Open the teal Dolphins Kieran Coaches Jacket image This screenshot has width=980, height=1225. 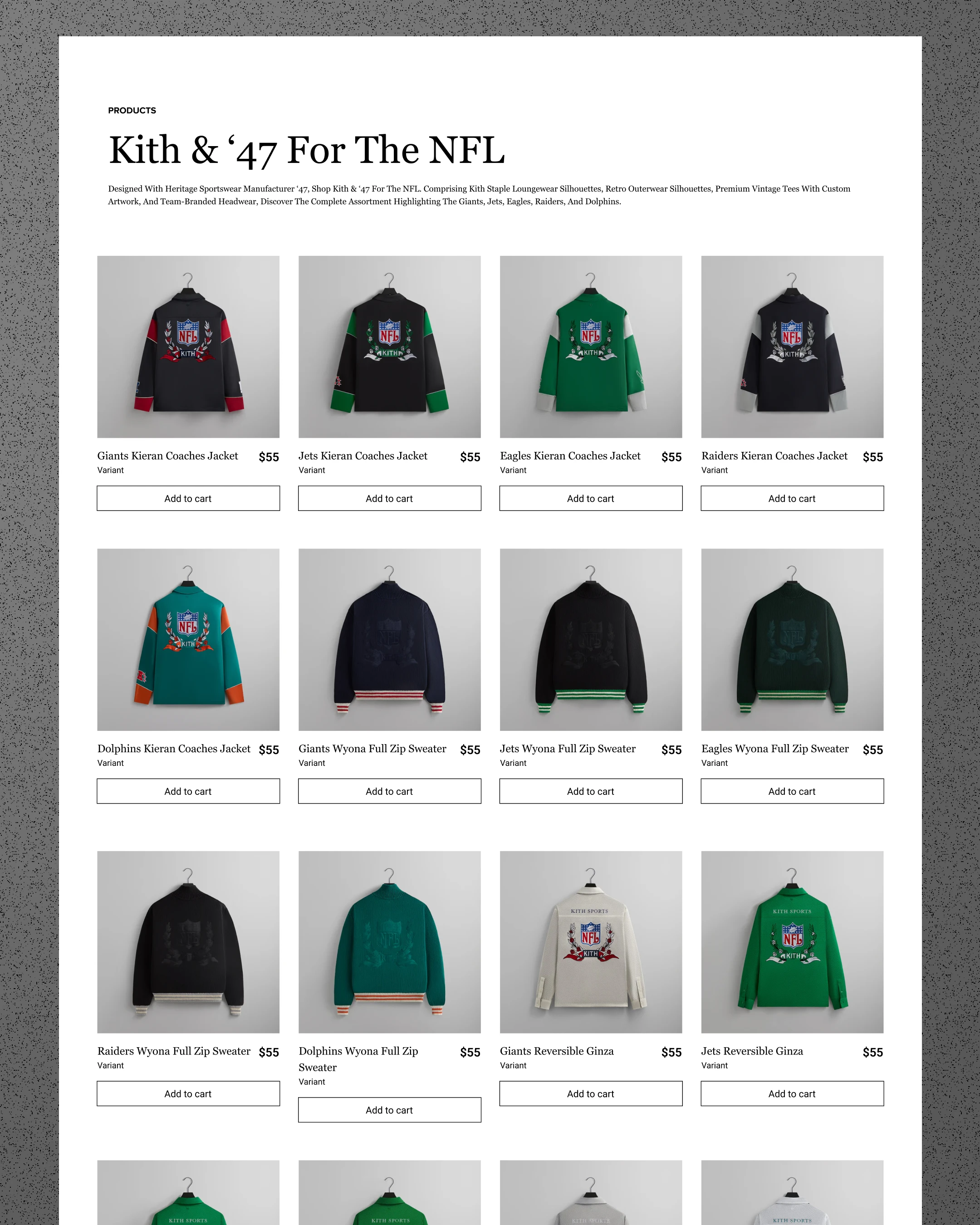(188, 639)
